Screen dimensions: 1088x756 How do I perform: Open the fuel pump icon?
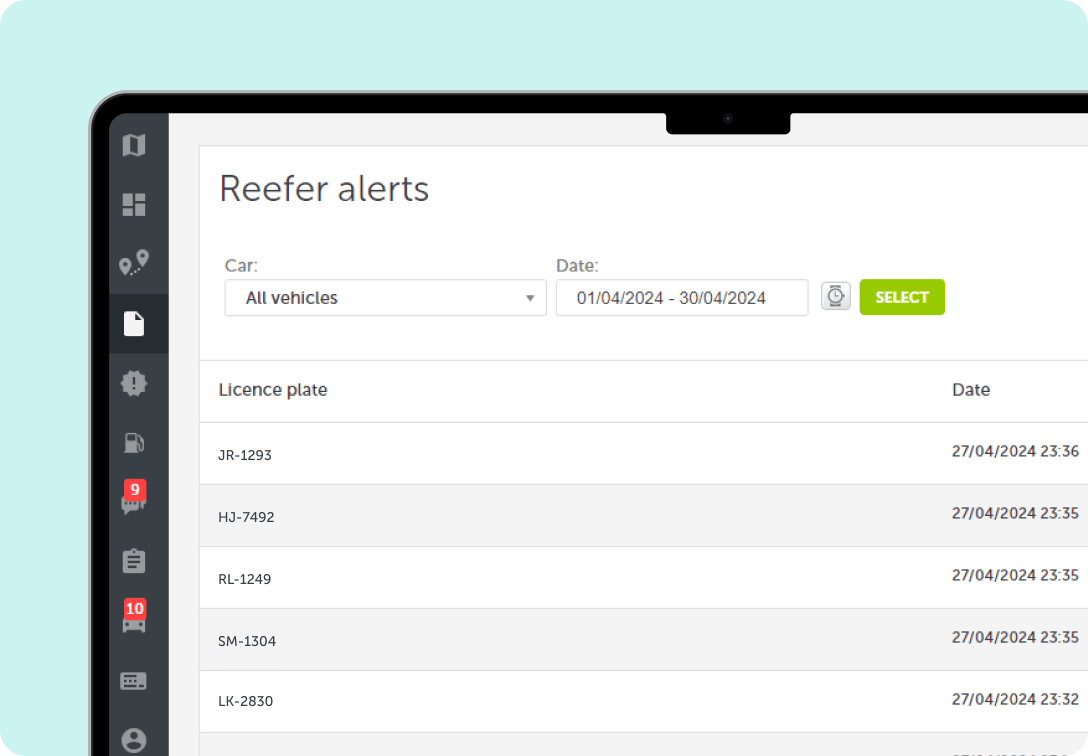(134, 443)
